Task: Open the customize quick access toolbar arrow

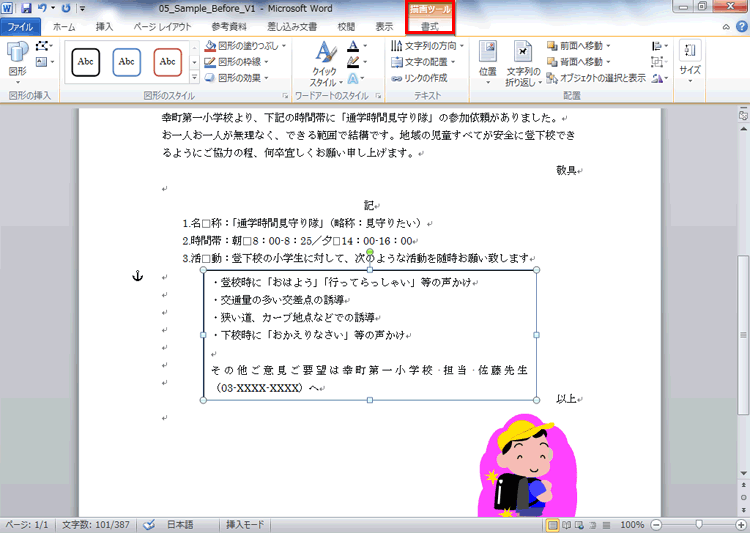Action: [x=82, y=8]
